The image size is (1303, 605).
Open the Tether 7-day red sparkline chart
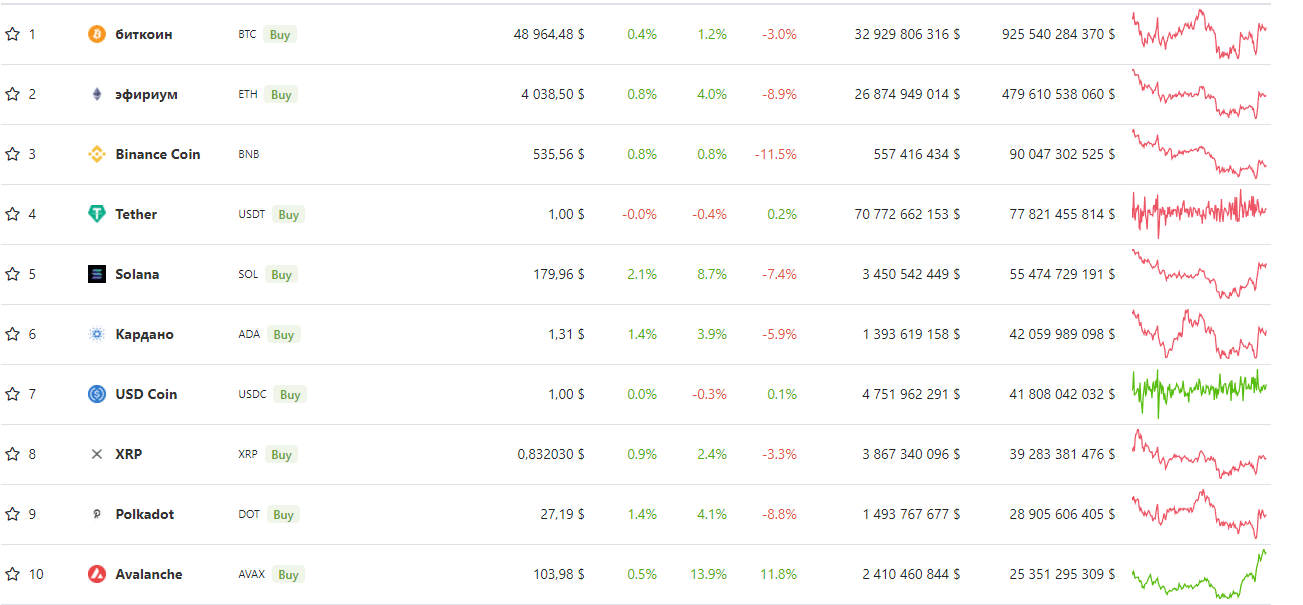click(1199, 214)
